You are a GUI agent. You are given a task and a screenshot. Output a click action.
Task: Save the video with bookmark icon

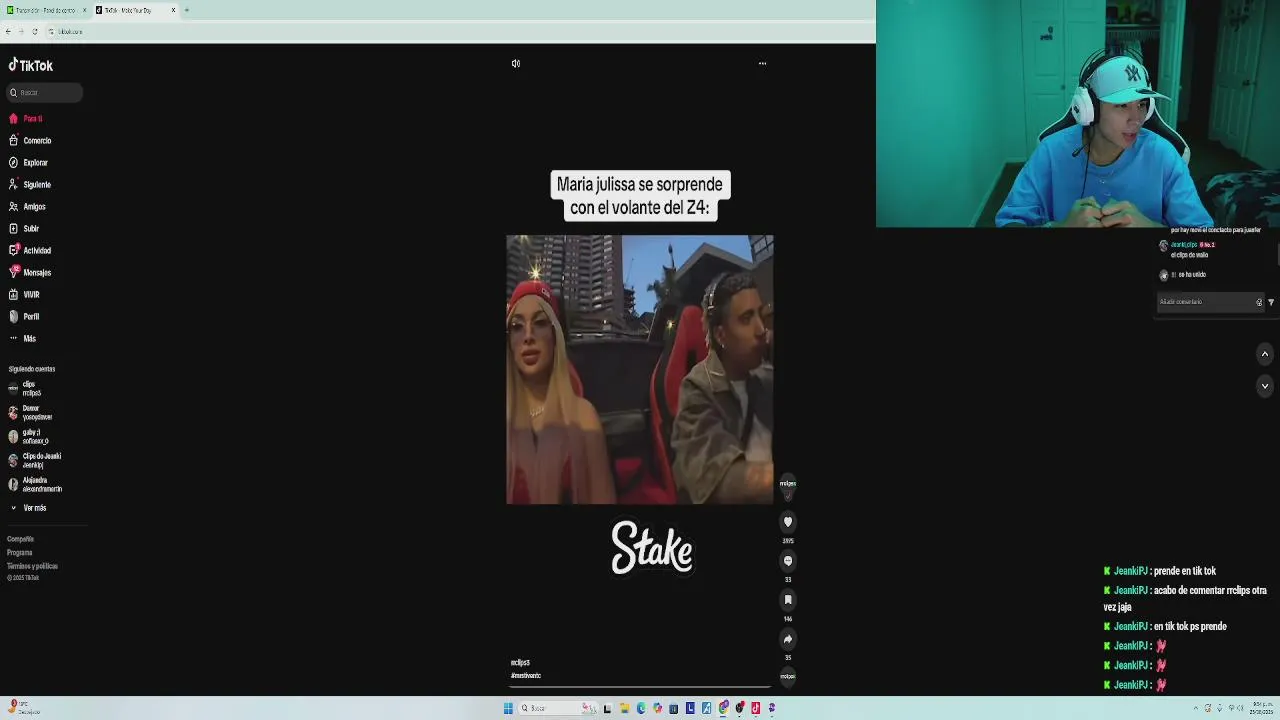(788, 600)
